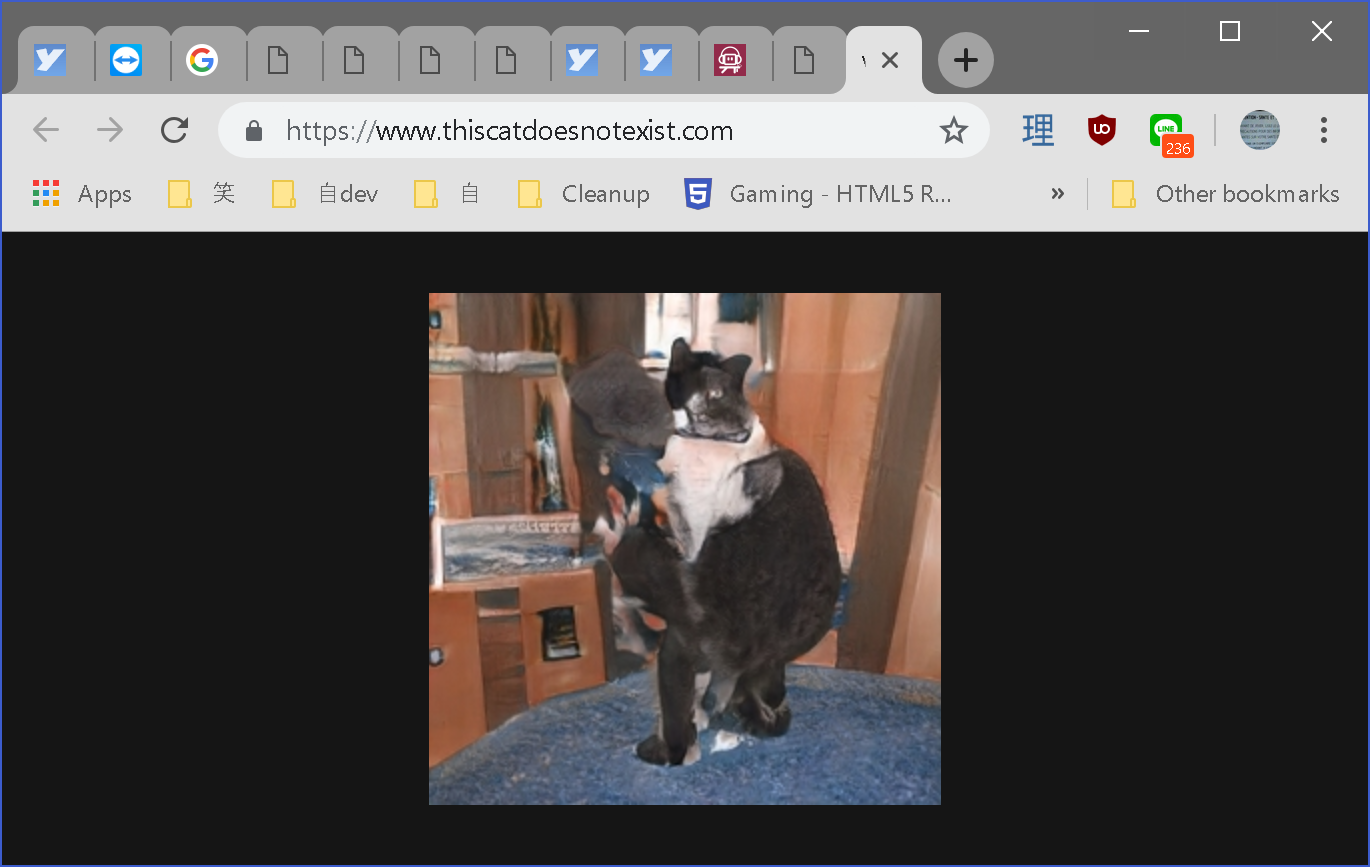
Task: Expand the 自dev bookmarks folder
Action: 326,194
